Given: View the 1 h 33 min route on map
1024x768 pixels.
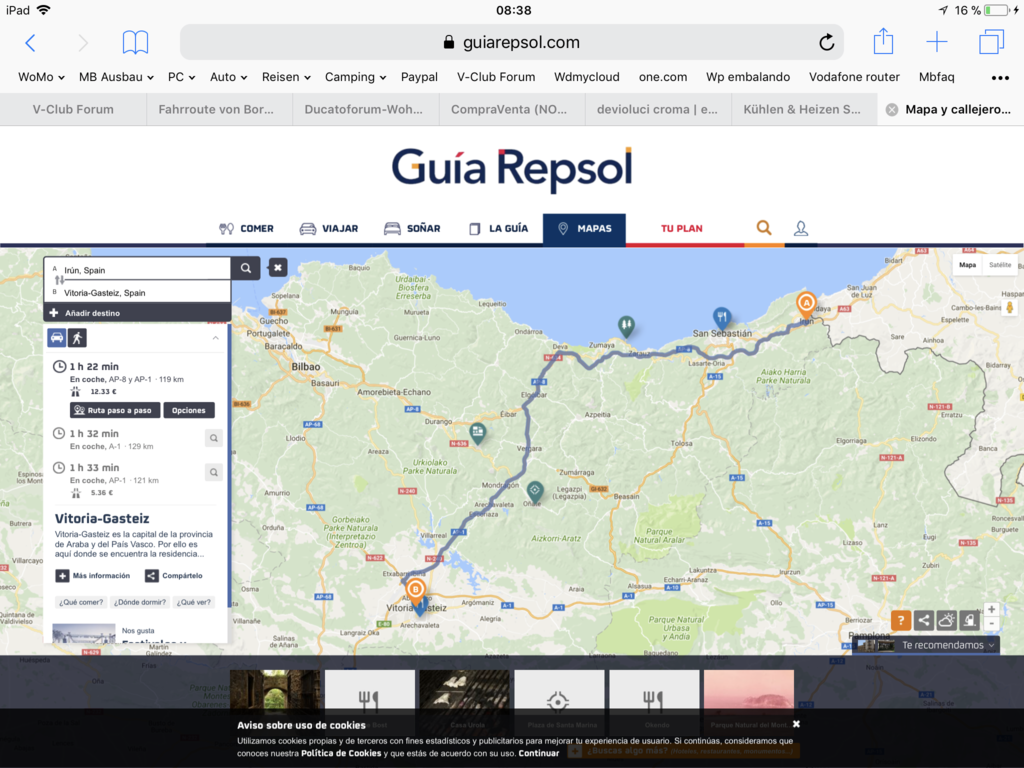Looking at the screenshot, I should point(214,472).
